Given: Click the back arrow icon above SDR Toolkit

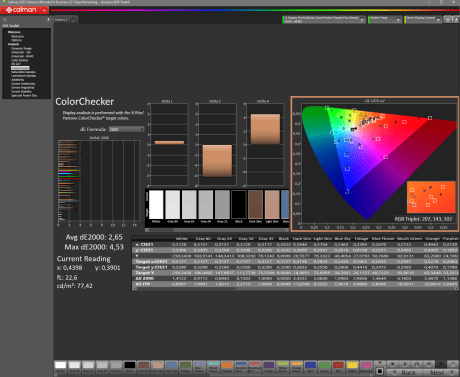Looking at the screenshot, I should [x=5, y=20].
